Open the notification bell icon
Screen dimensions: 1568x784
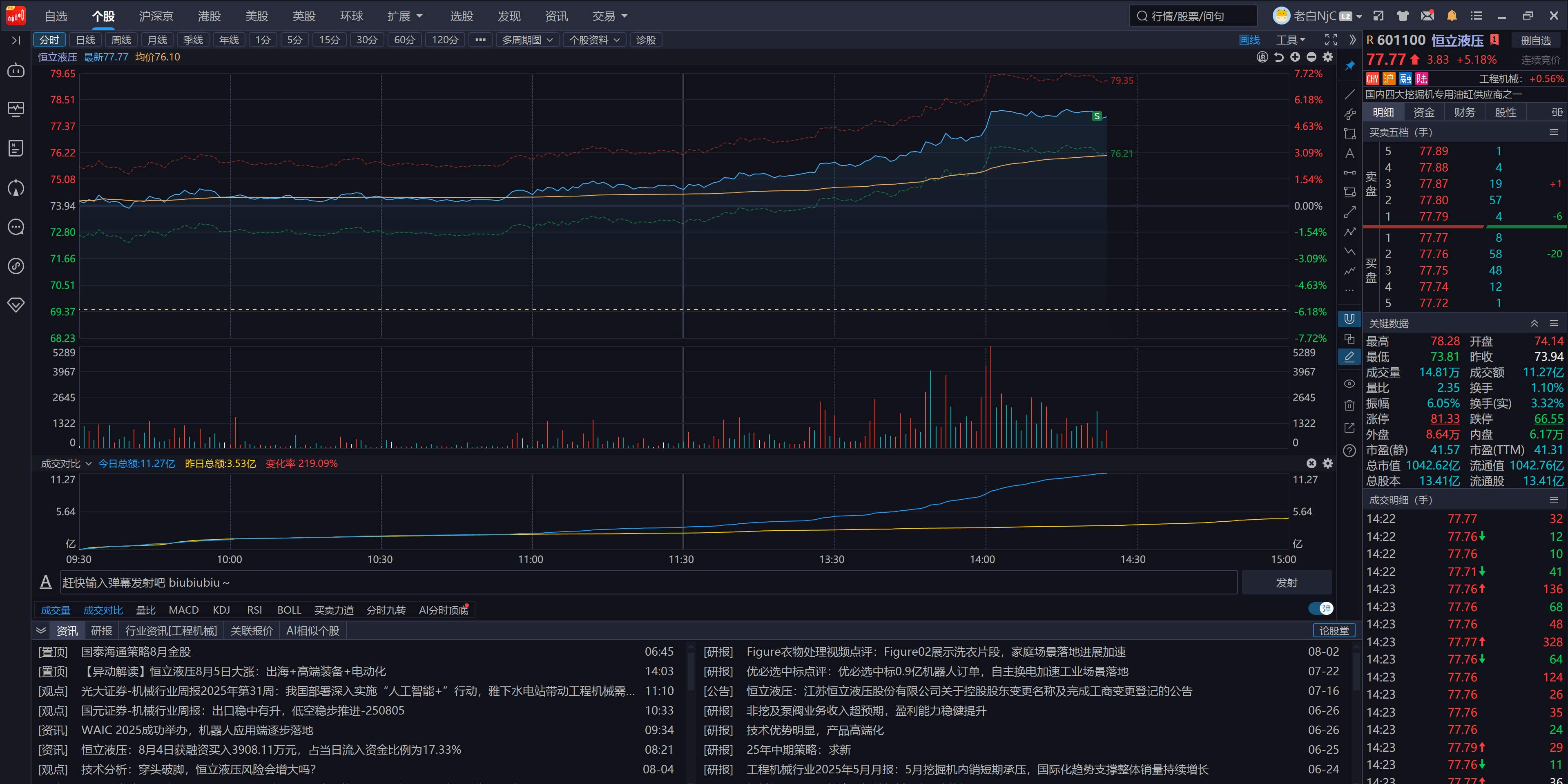click(1452, 16)
